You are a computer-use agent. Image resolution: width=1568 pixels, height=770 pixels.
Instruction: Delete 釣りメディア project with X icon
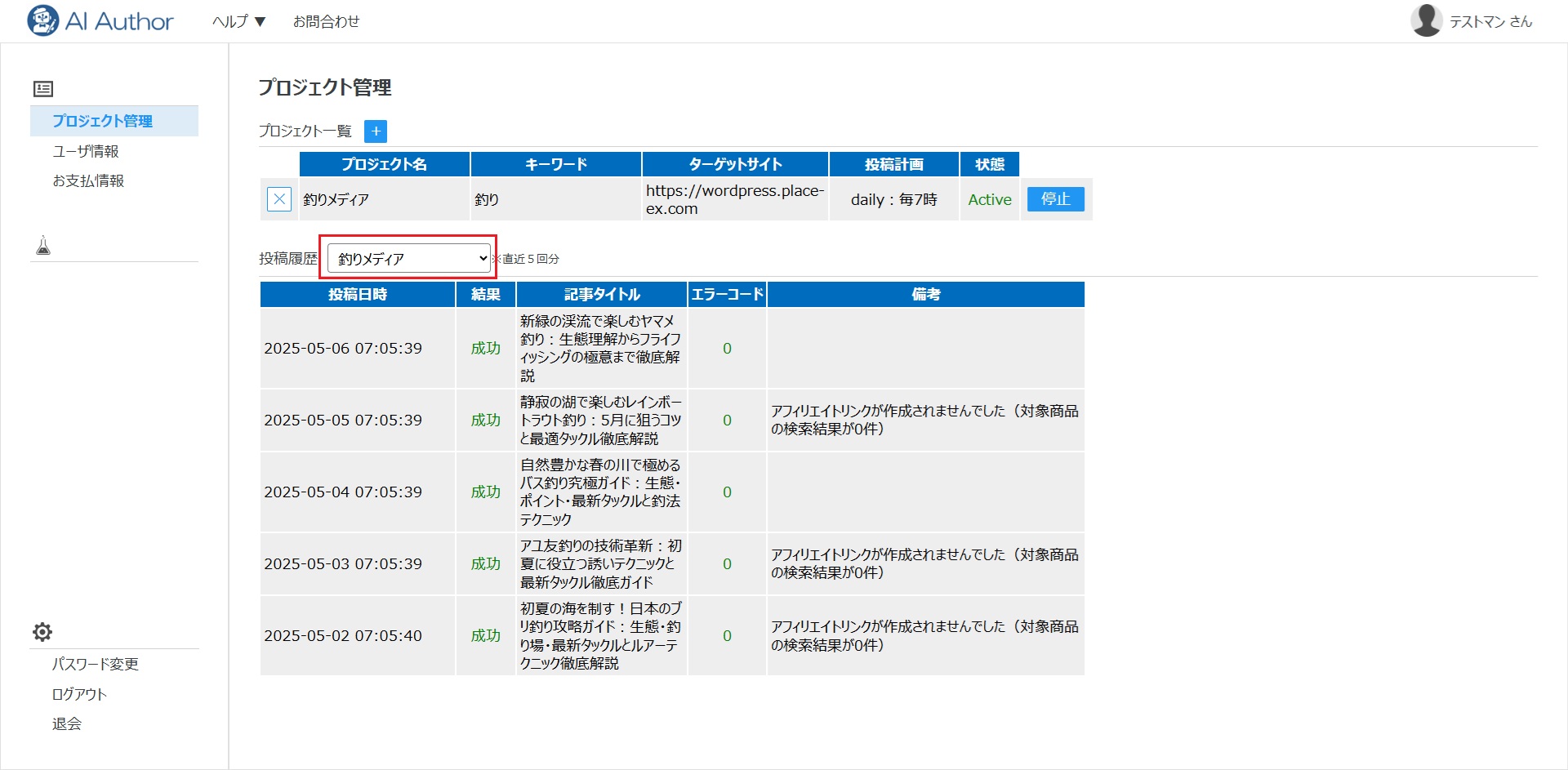point(279,199)
